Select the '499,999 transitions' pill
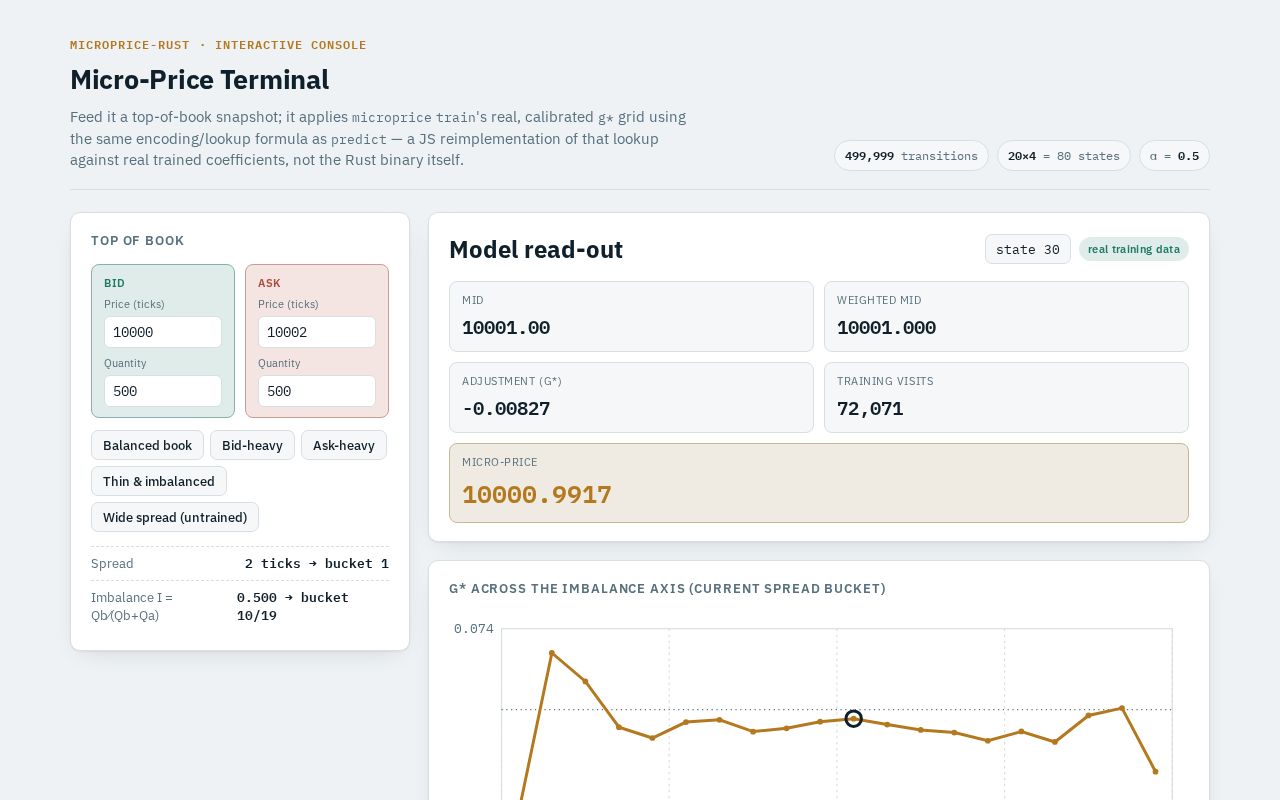The image size is (1280, 800). 911,156
